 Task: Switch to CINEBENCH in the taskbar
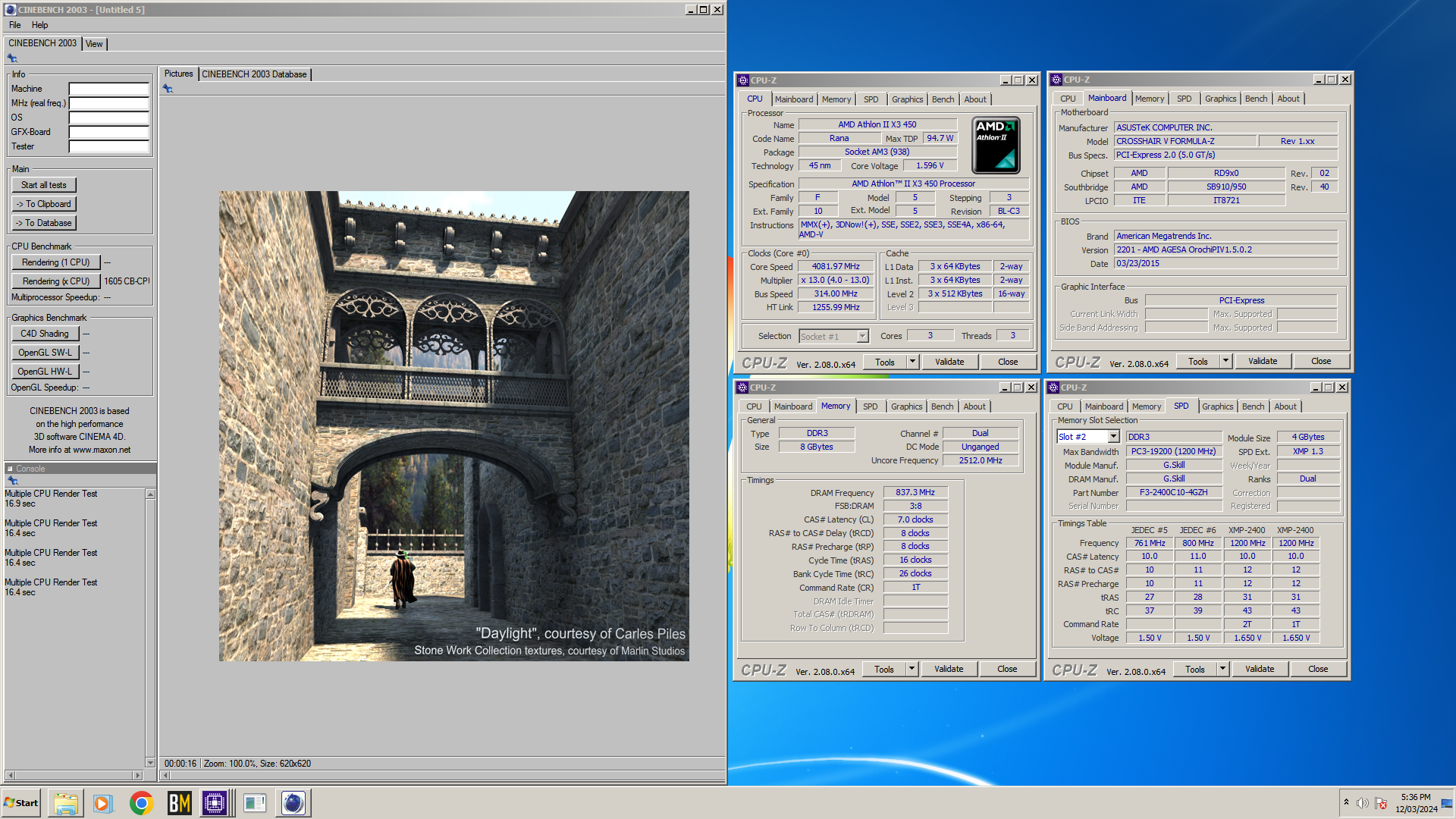click(x=293, y=803)
